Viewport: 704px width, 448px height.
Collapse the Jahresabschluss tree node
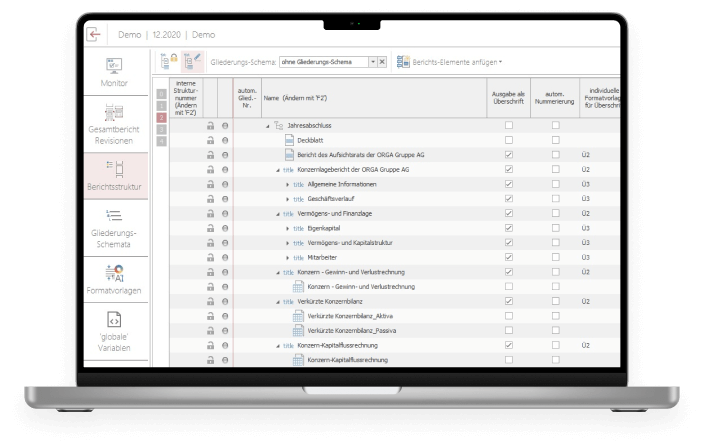(268, 126)
